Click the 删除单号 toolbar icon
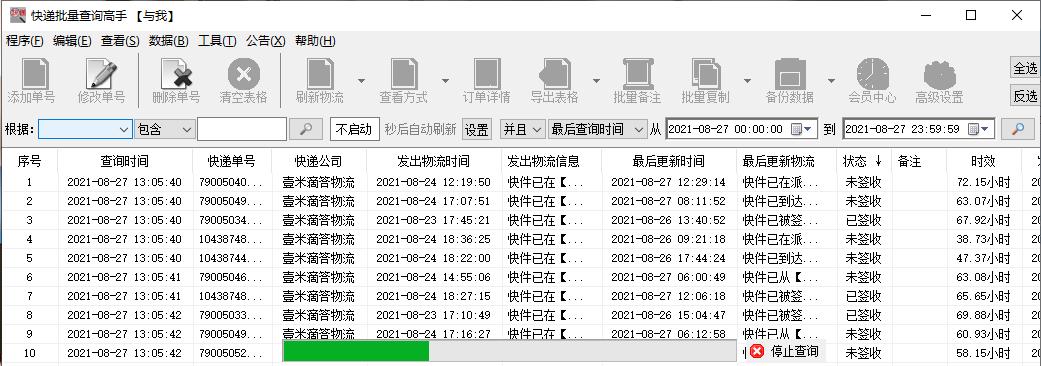 click(x=176, y=74)
